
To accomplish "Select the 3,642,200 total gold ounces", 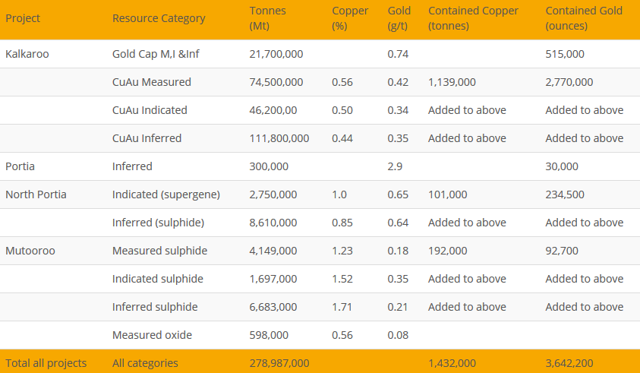I will tap(569, 363).
